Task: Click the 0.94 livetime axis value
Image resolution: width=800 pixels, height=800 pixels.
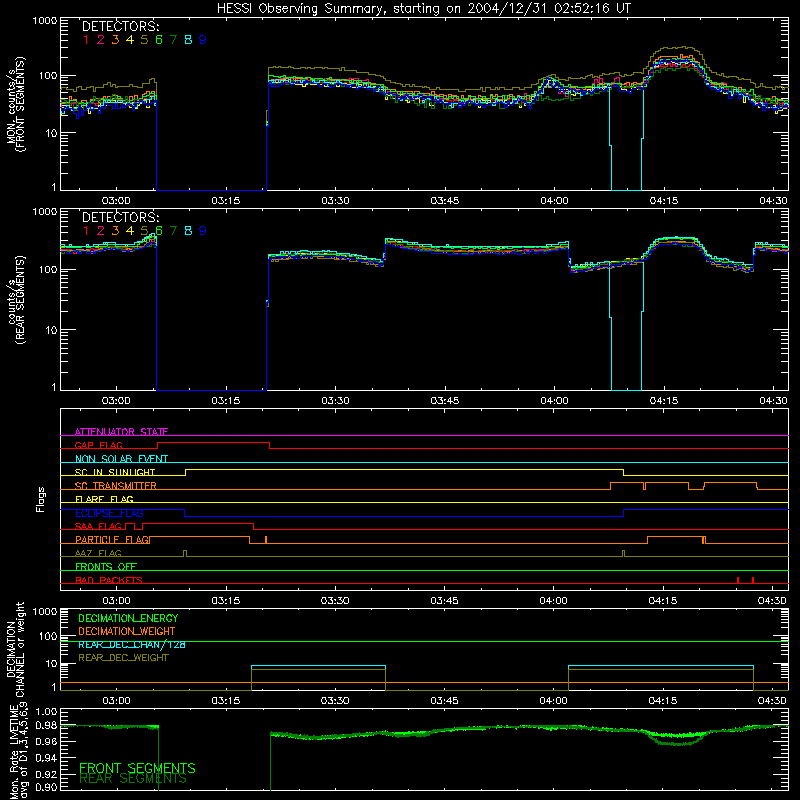Action: [46, 757]
